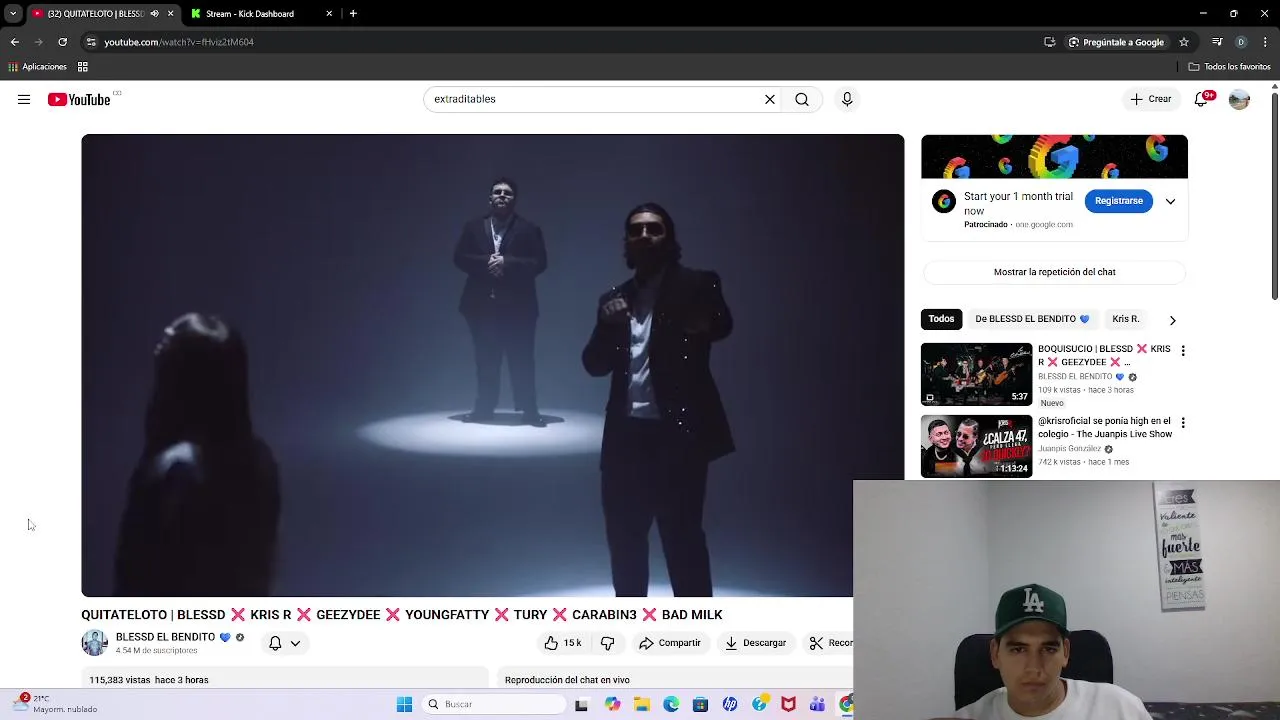1280x720 pixels.
Task: Open the YouTube hamburger guide menu
Action: [x=24, y=99]
